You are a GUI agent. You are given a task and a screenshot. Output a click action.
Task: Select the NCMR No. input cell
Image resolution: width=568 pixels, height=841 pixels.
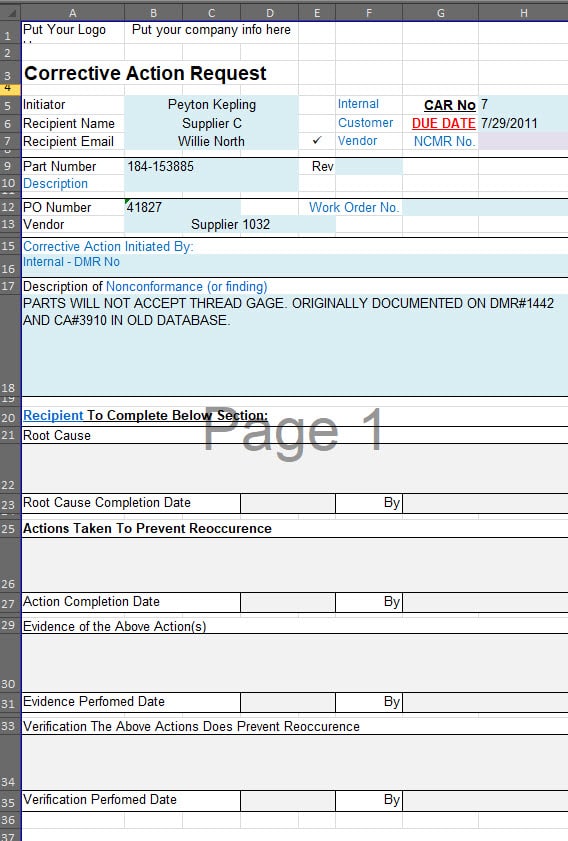pos(523,141)
